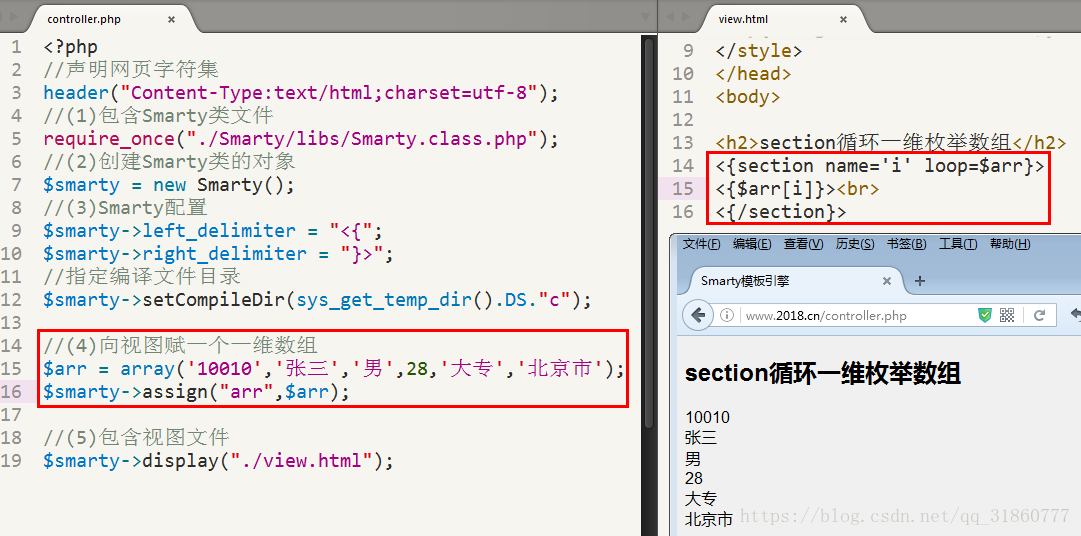Open the Firefox 历史(S) menu
This screenshot has height=536, width=1081.
click(x=855, y=244)
